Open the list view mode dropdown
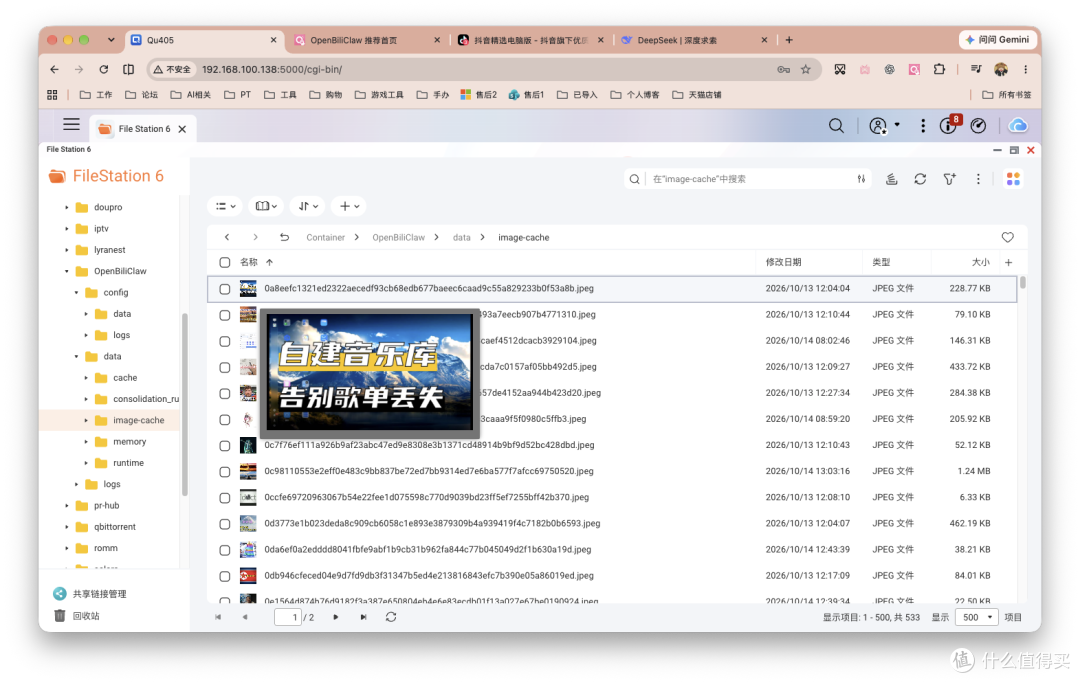 pyautogui.click(x=225, y=206)
